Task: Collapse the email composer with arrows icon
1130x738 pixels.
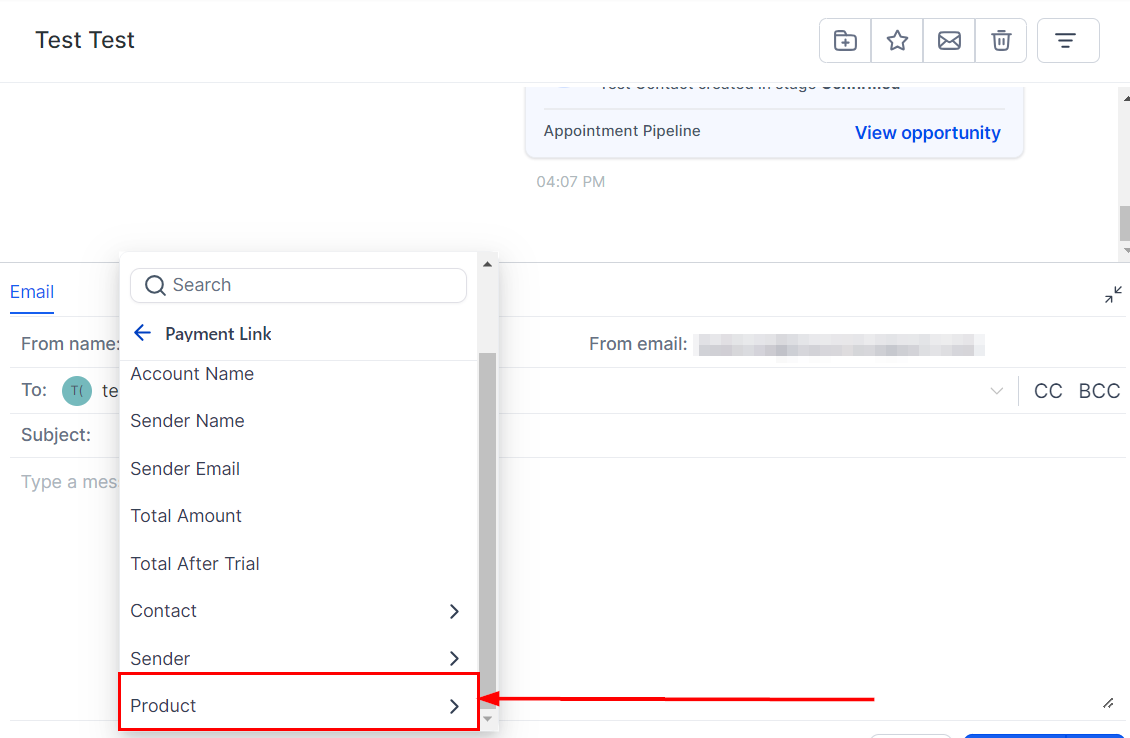Action: point(1113,295)
